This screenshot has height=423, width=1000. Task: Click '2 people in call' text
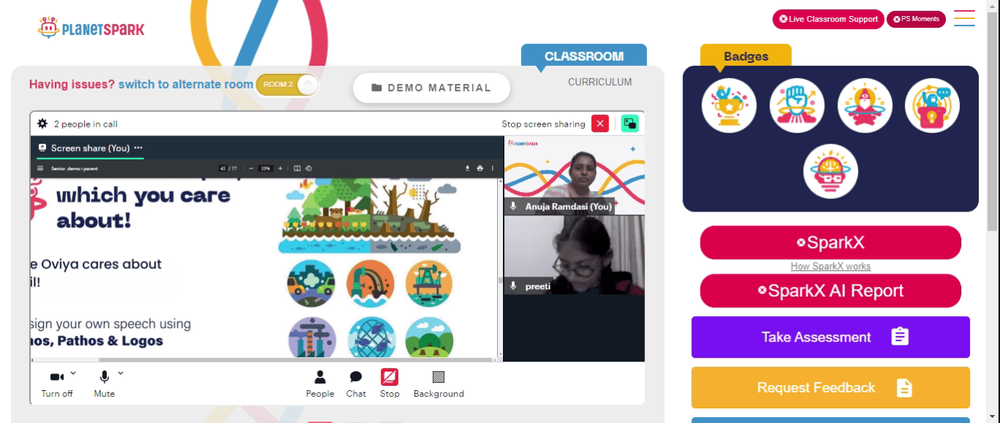(x=85, y=124)
